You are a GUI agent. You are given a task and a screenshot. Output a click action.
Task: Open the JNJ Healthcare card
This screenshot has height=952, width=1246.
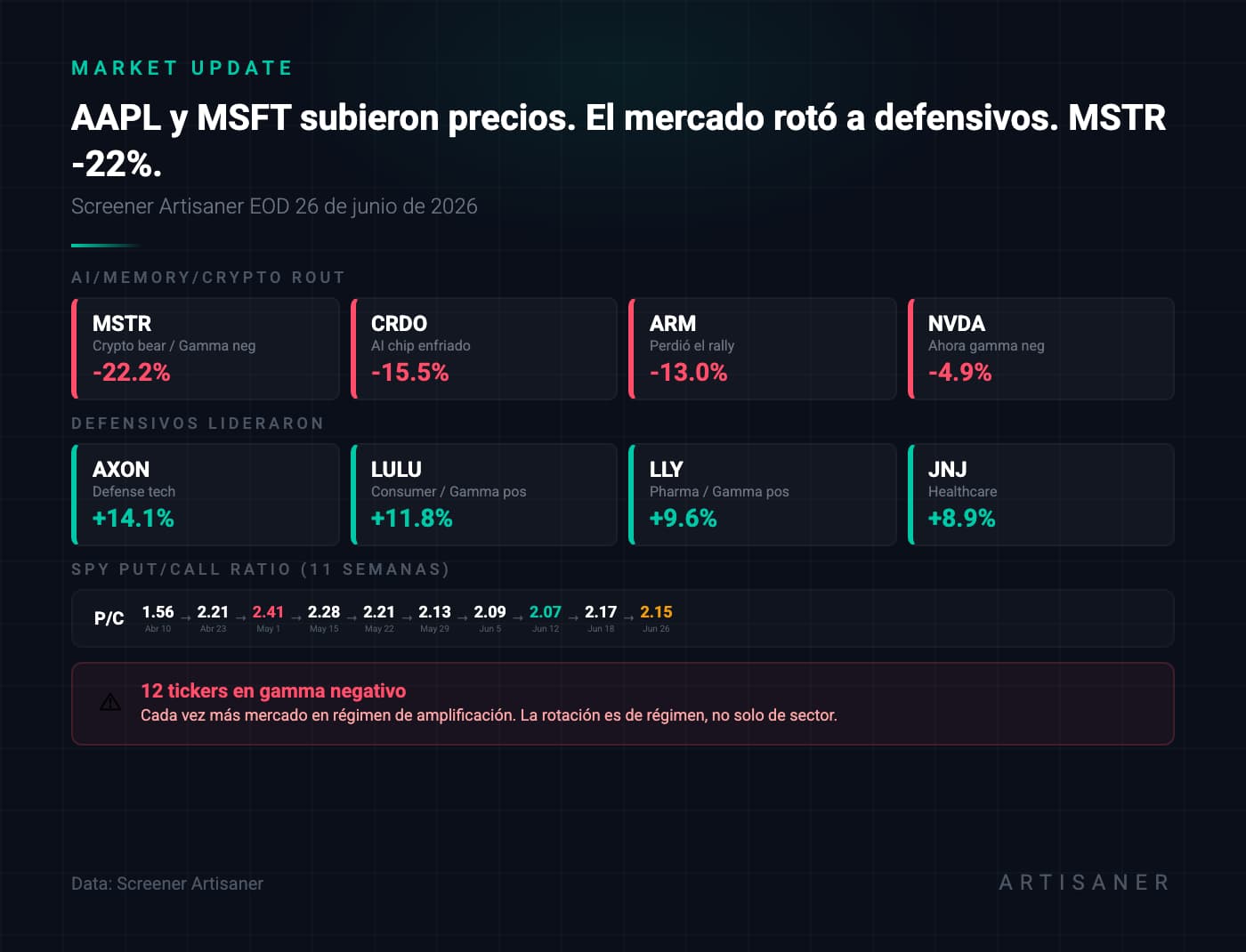click(x=1041, y=495)
